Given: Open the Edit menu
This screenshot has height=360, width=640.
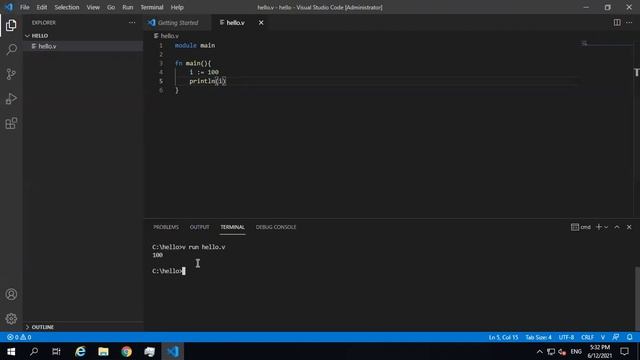Looking at the screenshot, I should point(42,7).
